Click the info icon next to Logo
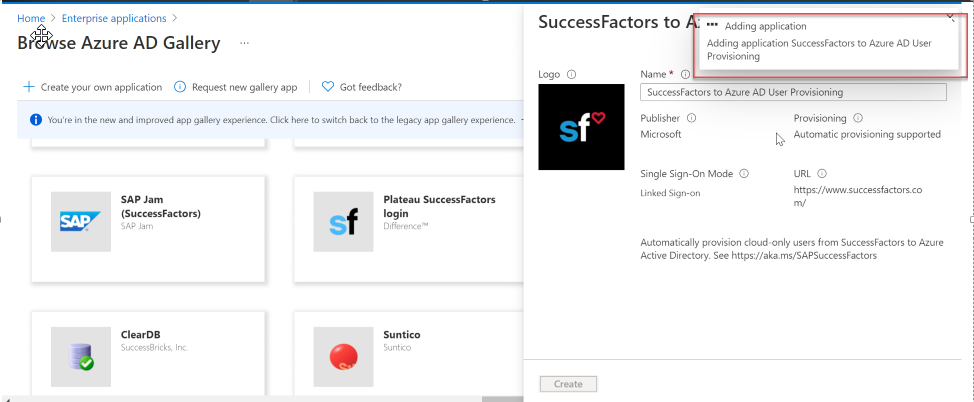The image size is (974, 402). [571, 74]
